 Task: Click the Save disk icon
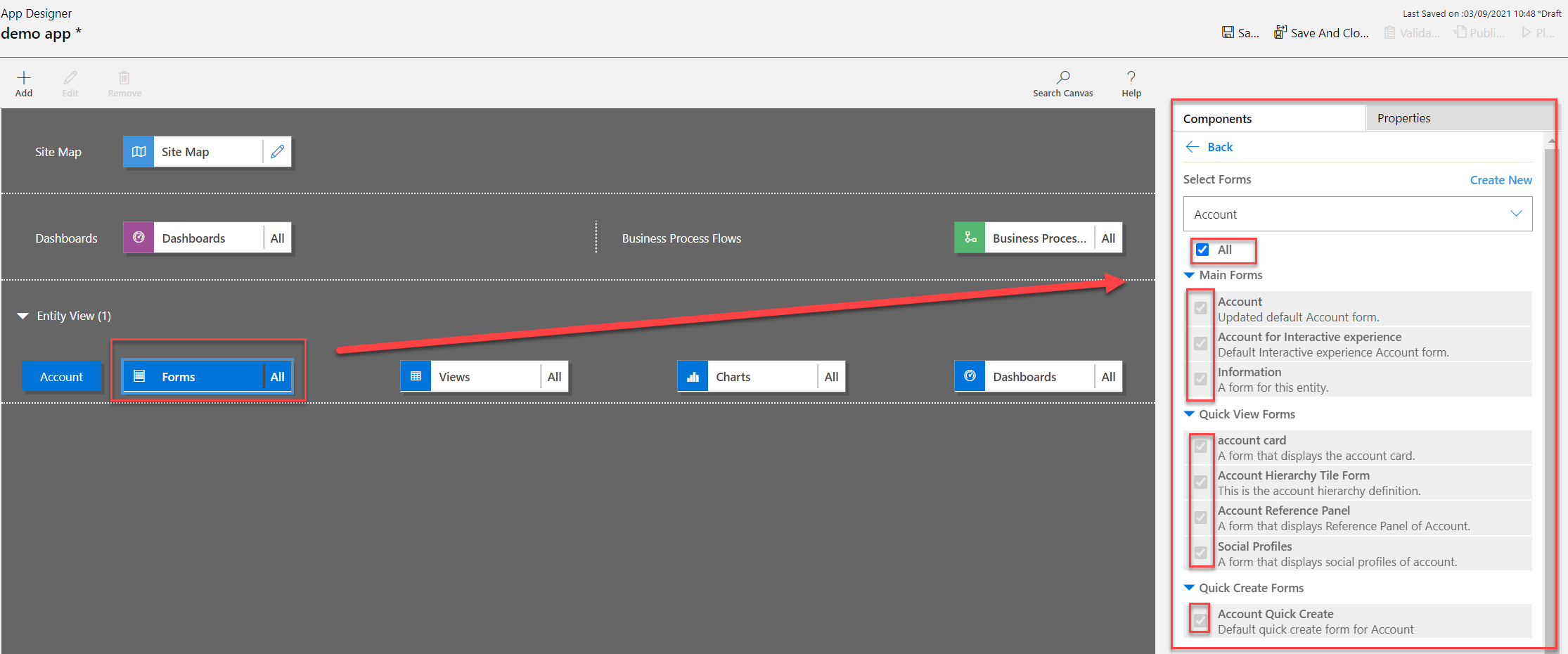1227,32
